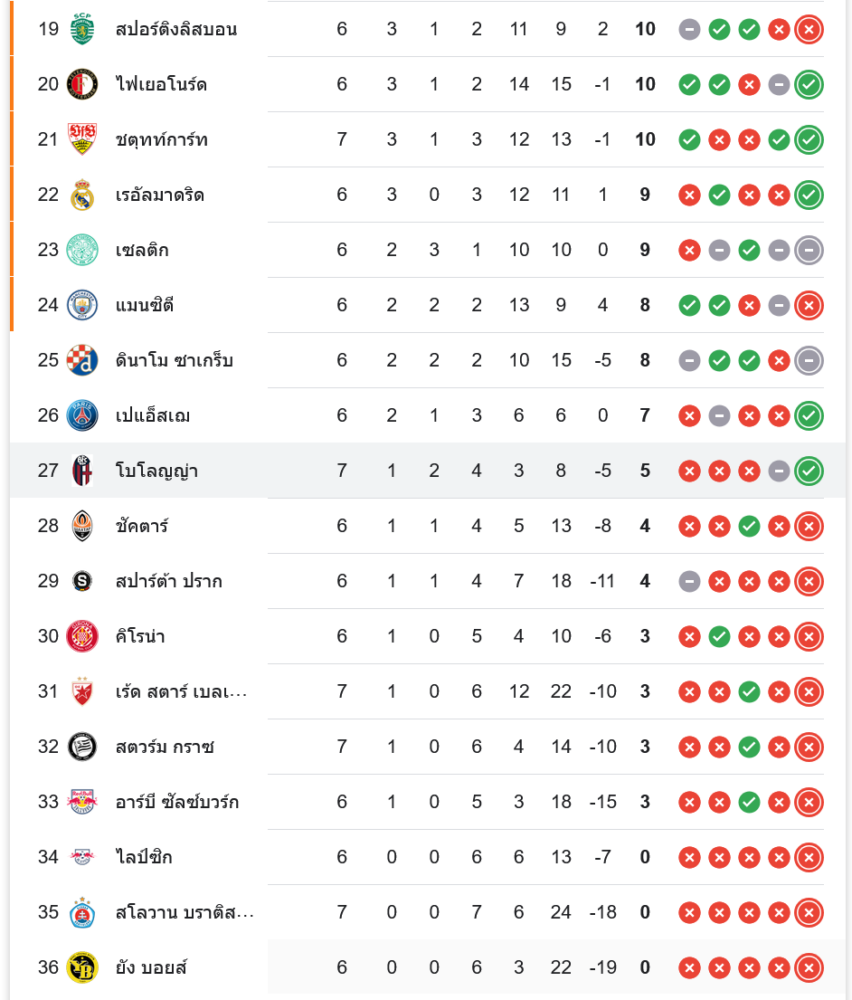
Task: Open the เรอัลมาดริด team link
Action: click(x=160, y=194)
